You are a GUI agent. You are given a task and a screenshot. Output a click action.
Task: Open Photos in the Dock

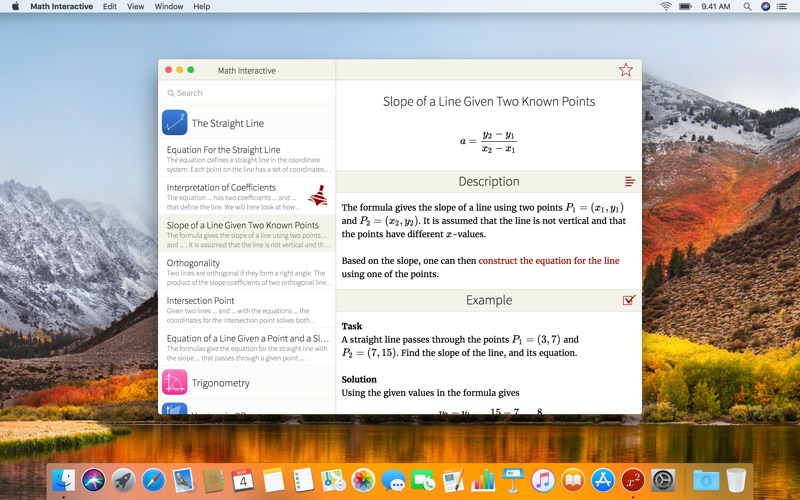(x=363, y=480)
